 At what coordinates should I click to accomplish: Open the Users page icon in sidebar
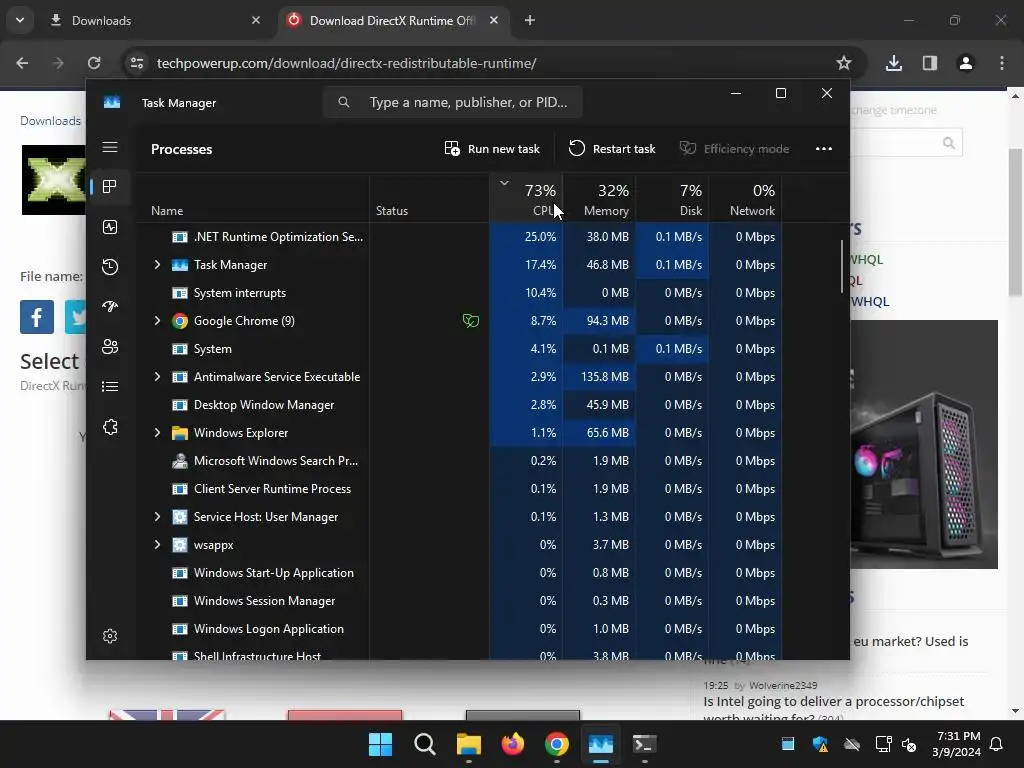click(110, 346)
